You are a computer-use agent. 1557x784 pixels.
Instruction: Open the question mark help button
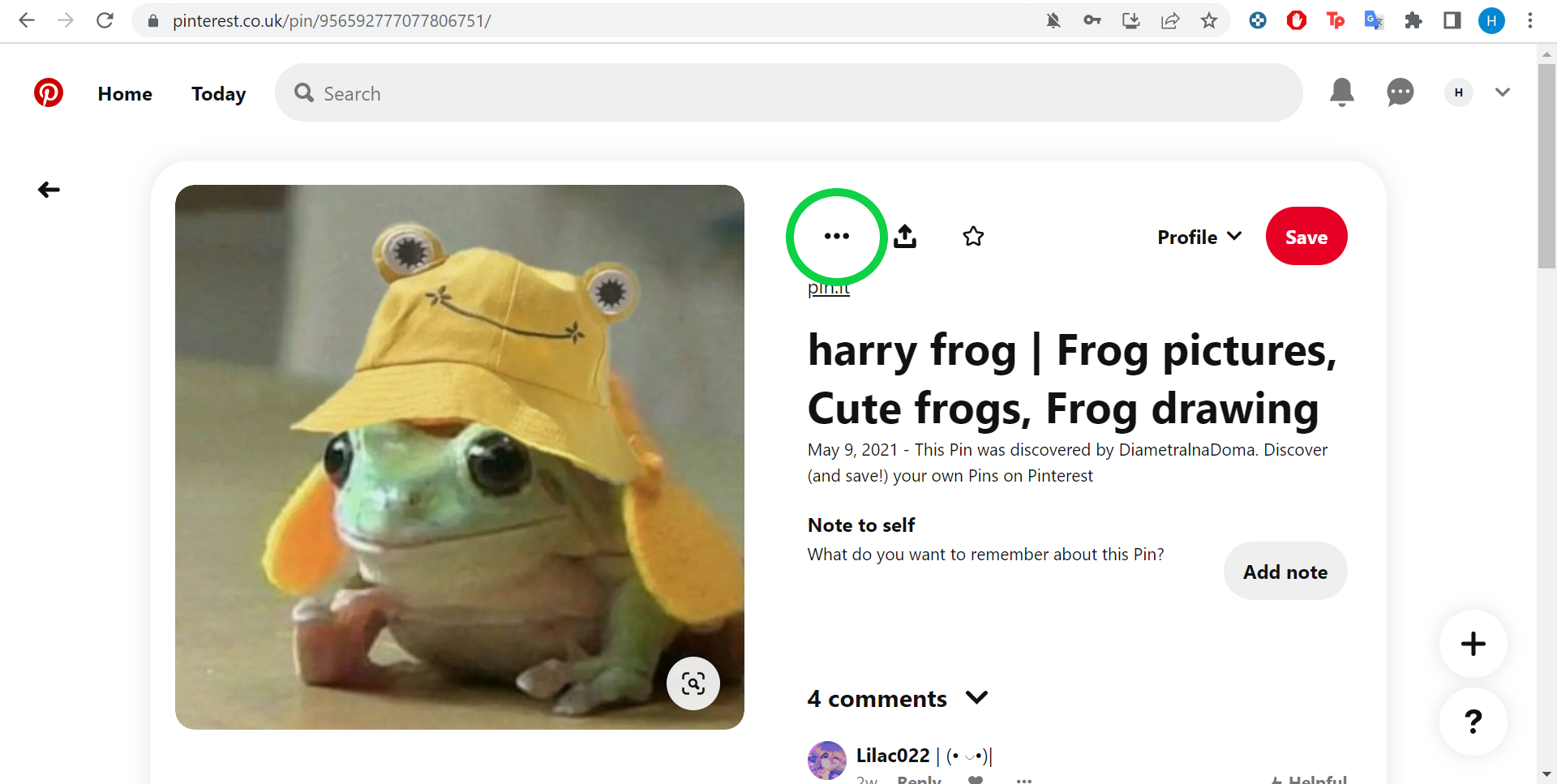coord(1473,722)
